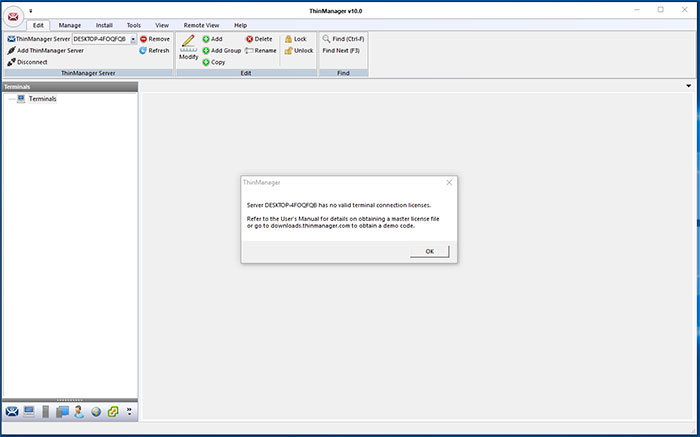The height and width of the screenshot is (437, 700).
Task: Click the Lock padlock button
Action: (x=296, y=39)
